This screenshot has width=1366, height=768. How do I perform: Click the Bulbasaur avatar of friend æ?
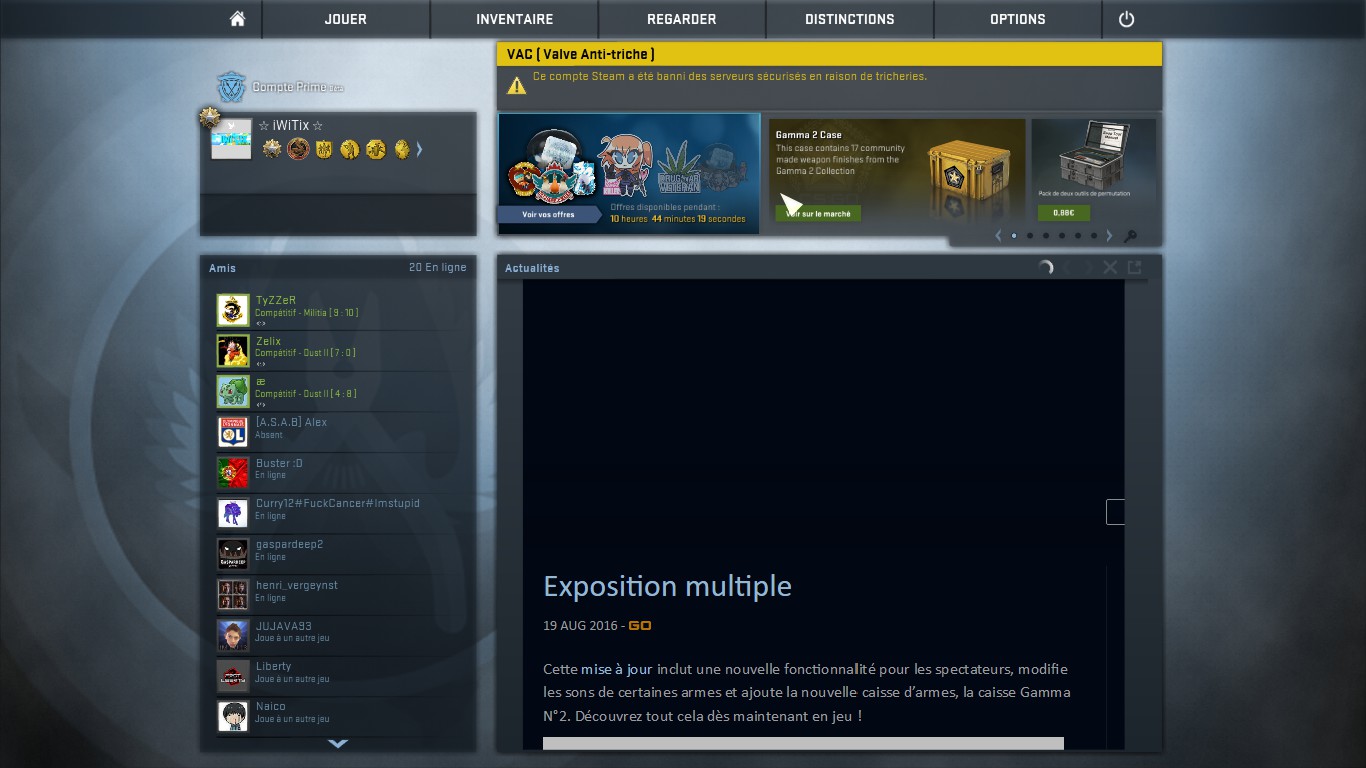tap(233, 391)
